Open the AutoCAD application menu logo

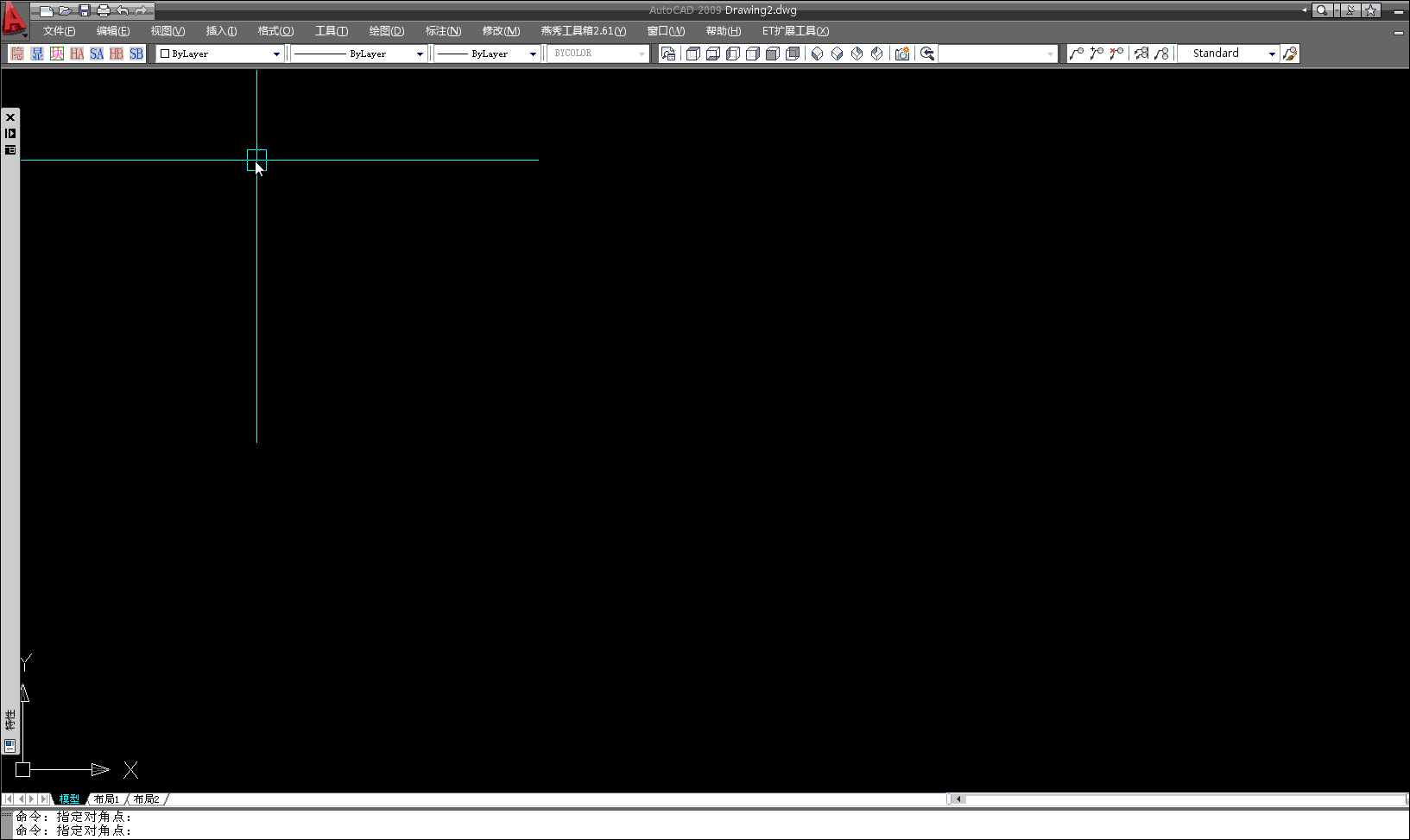tap(15, 19)
